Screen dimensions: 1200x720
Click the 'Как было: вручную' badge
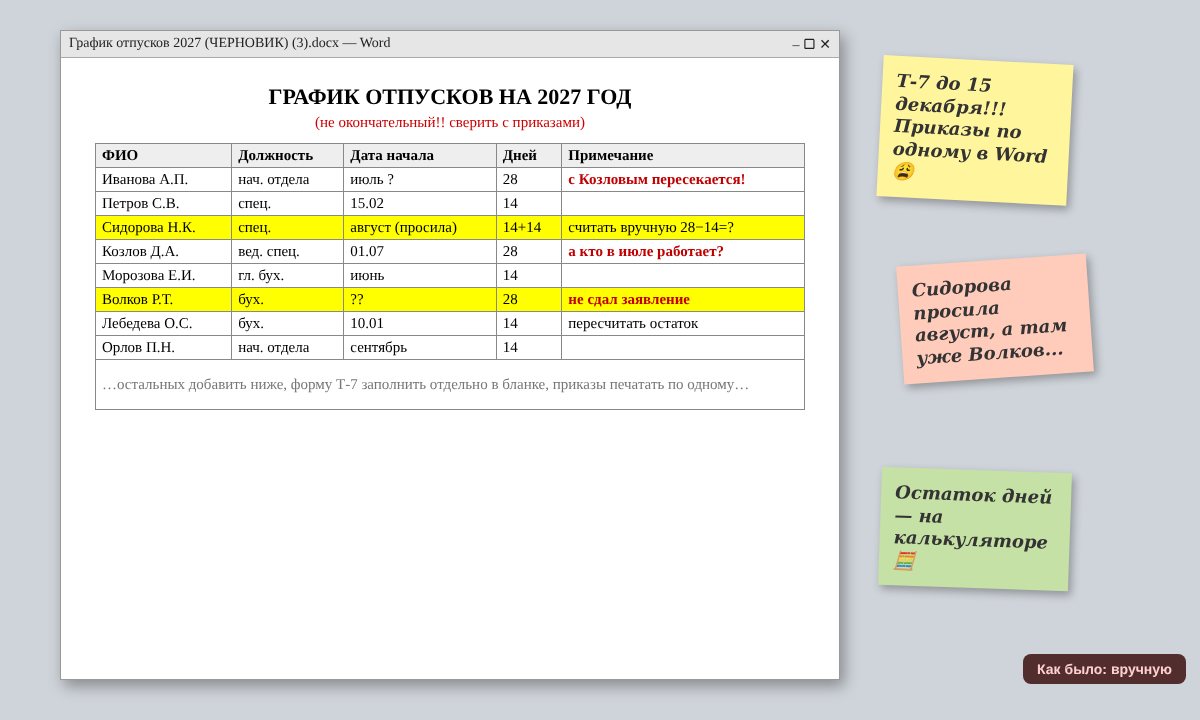(1104, 669)
